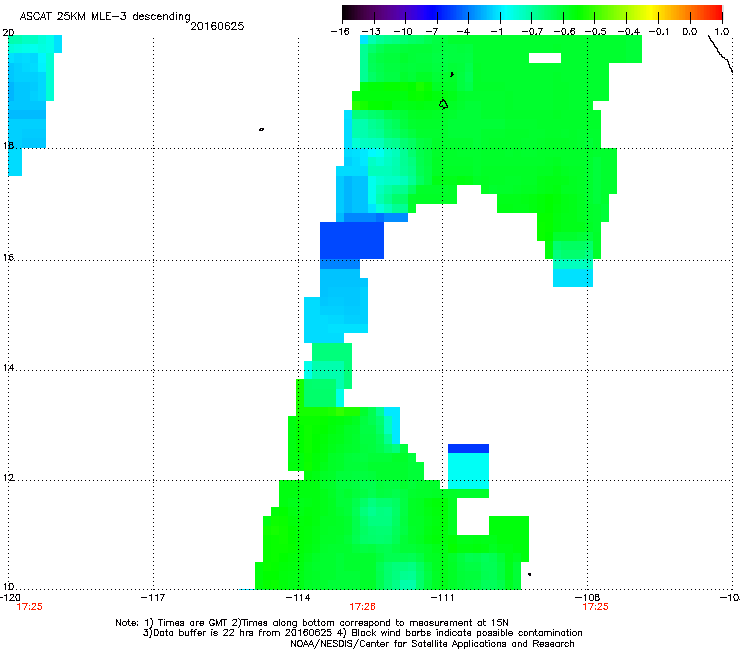Screen dimensions: 740x650
Task: Click the longitude label -120
Action: tap(10, 598)
